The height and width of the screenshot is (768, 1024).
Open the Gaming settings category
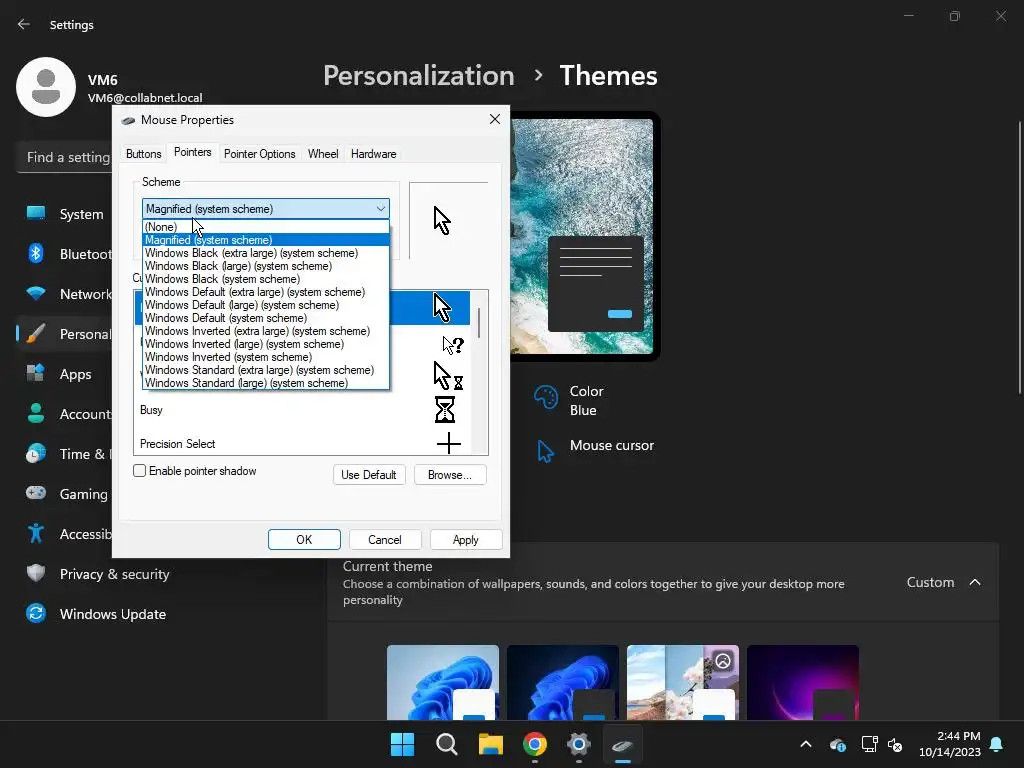tap(65, 494)
